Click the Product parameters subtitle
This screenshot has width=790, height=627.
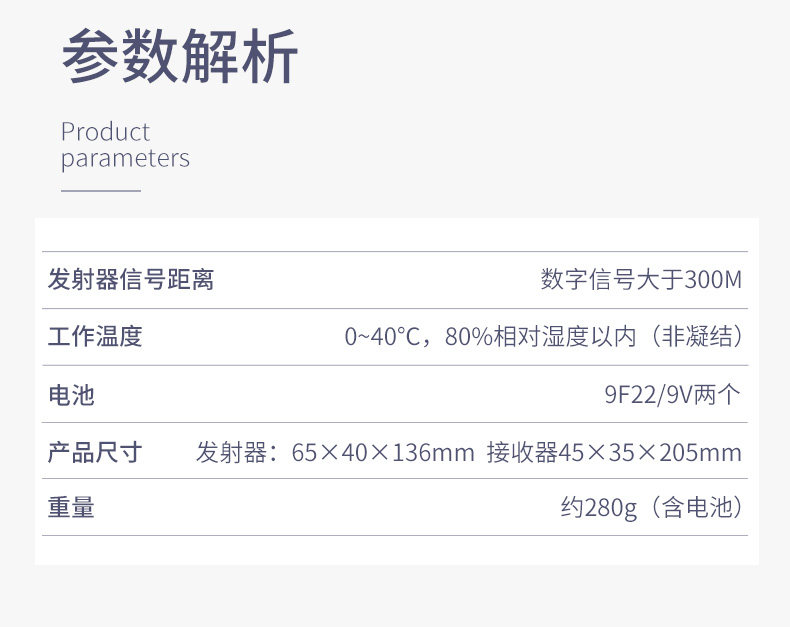tap(125, 146)
